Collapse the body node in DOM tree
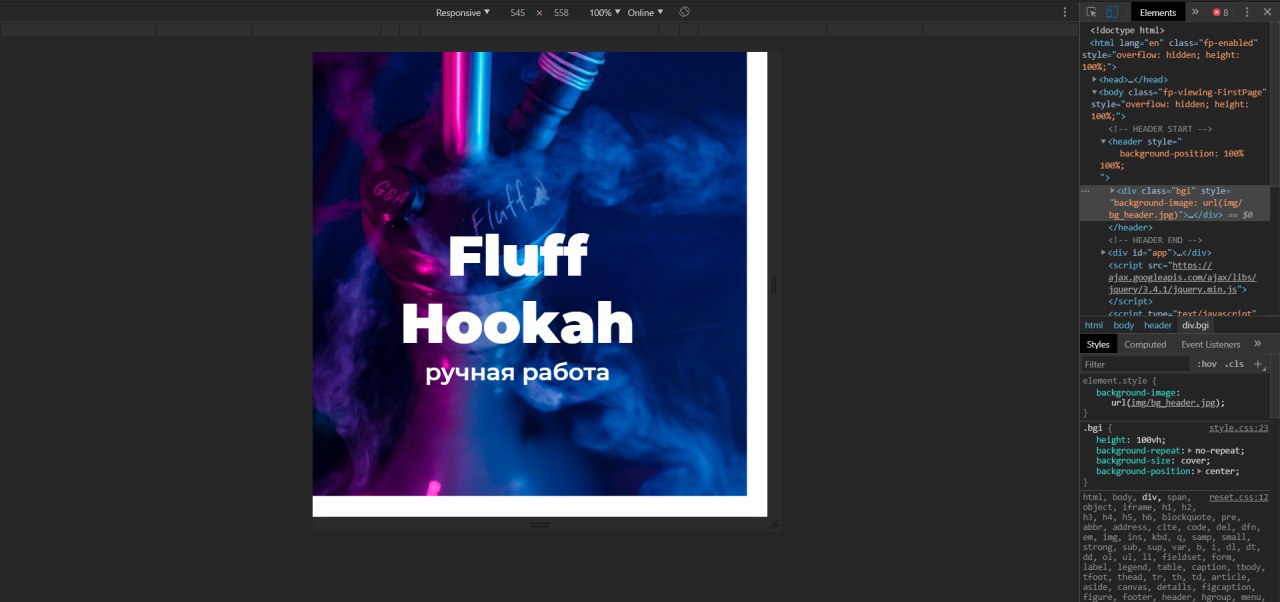 click(x=1095, y=92)
